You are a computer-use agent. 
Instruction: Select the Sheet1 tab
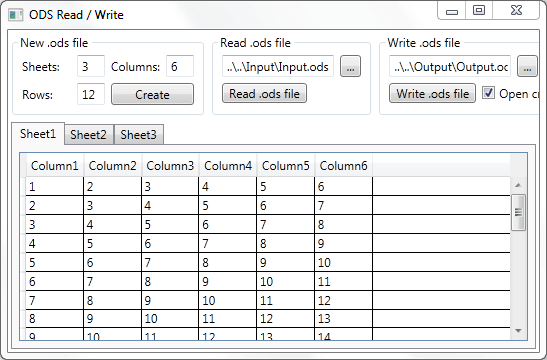(x=38, y=134)
